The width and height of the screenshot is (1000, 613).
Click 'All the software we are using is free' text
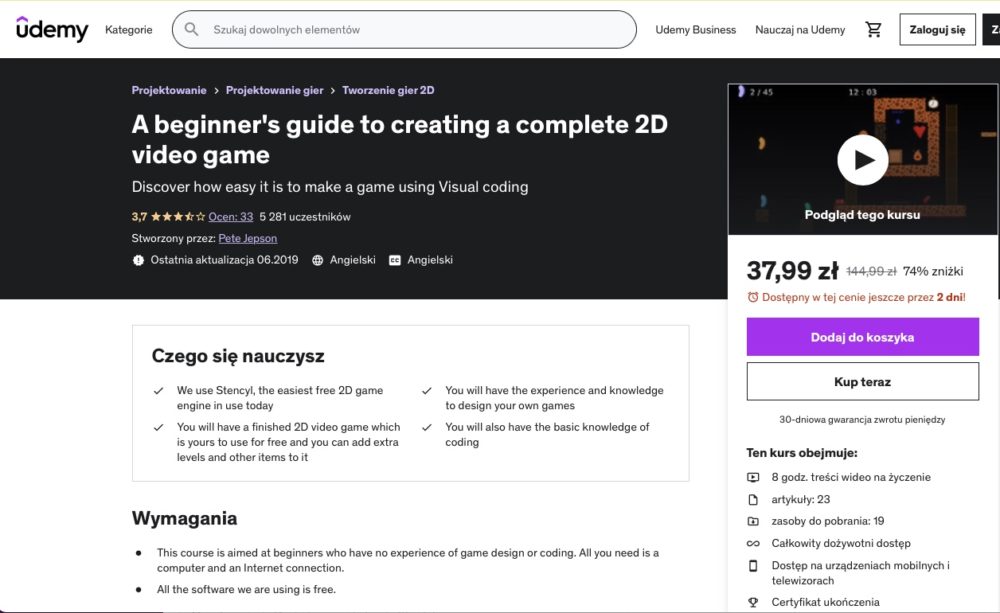pyautogui.click(x=246, y=589)
